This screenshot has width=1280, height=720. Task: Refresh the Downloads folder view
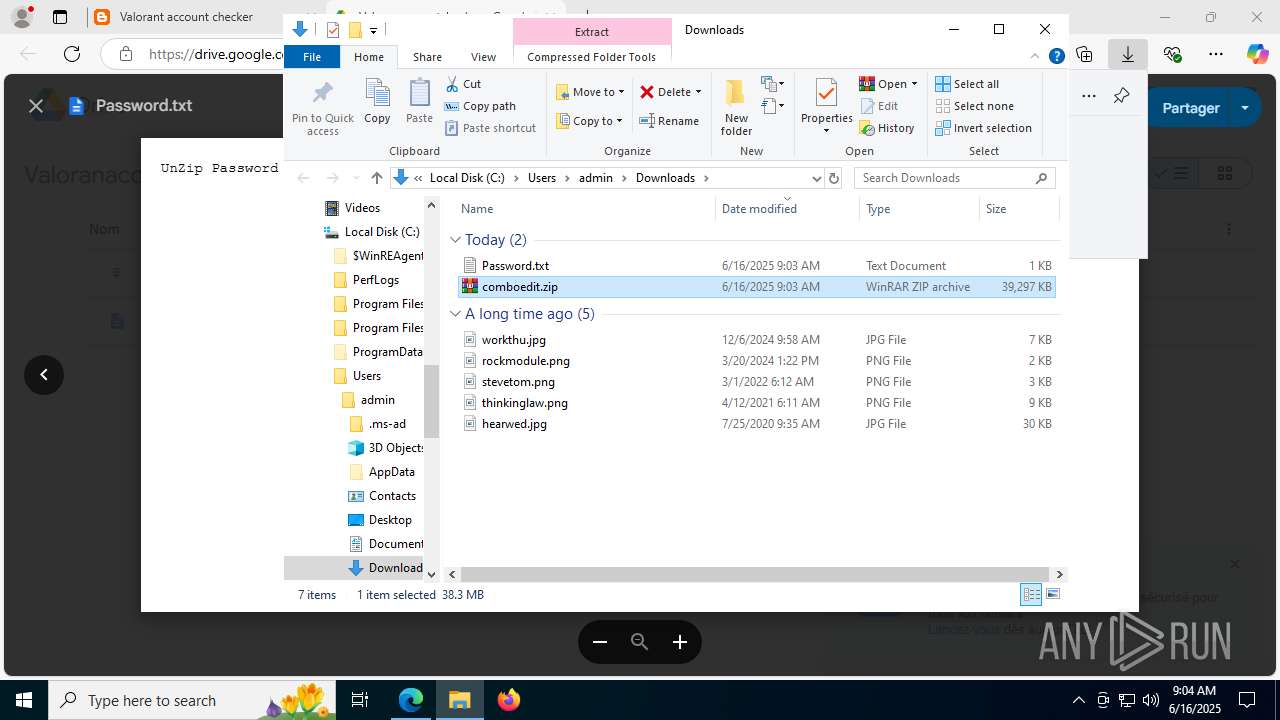click(834, 178)
